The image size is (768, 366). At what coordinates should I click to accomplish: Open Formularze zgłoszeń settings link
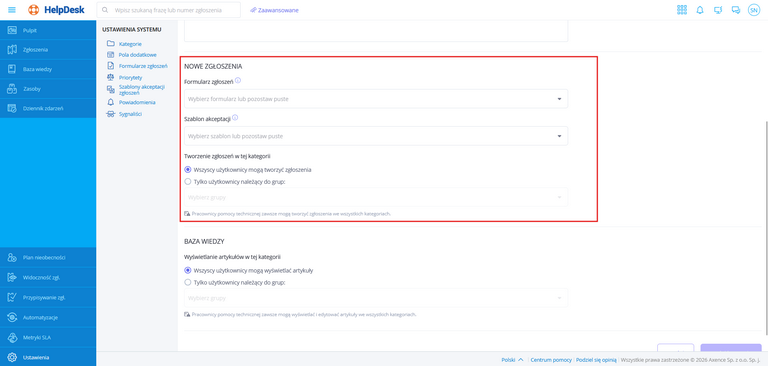(143, 66)
